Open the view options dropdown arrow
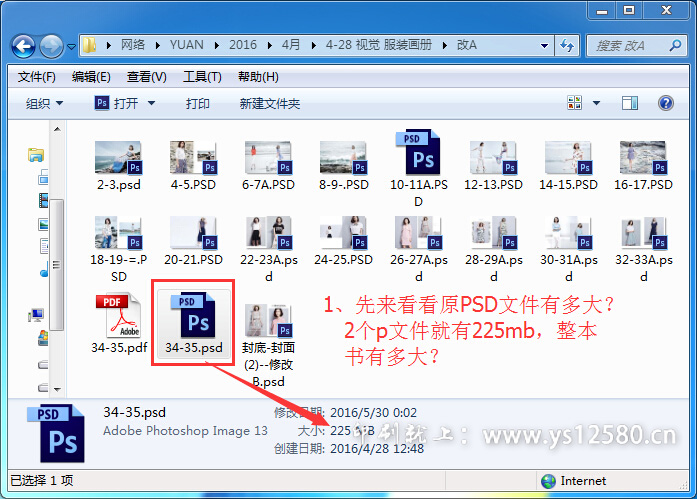The width and height of the screenshot is (697, 499). (x=595, y=103)
